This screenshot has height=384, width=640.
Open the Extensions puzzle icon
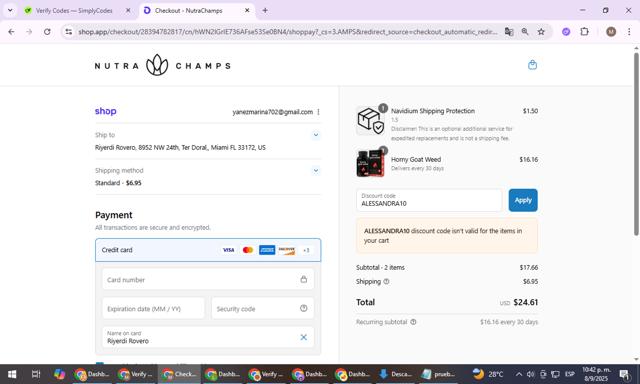584,31
